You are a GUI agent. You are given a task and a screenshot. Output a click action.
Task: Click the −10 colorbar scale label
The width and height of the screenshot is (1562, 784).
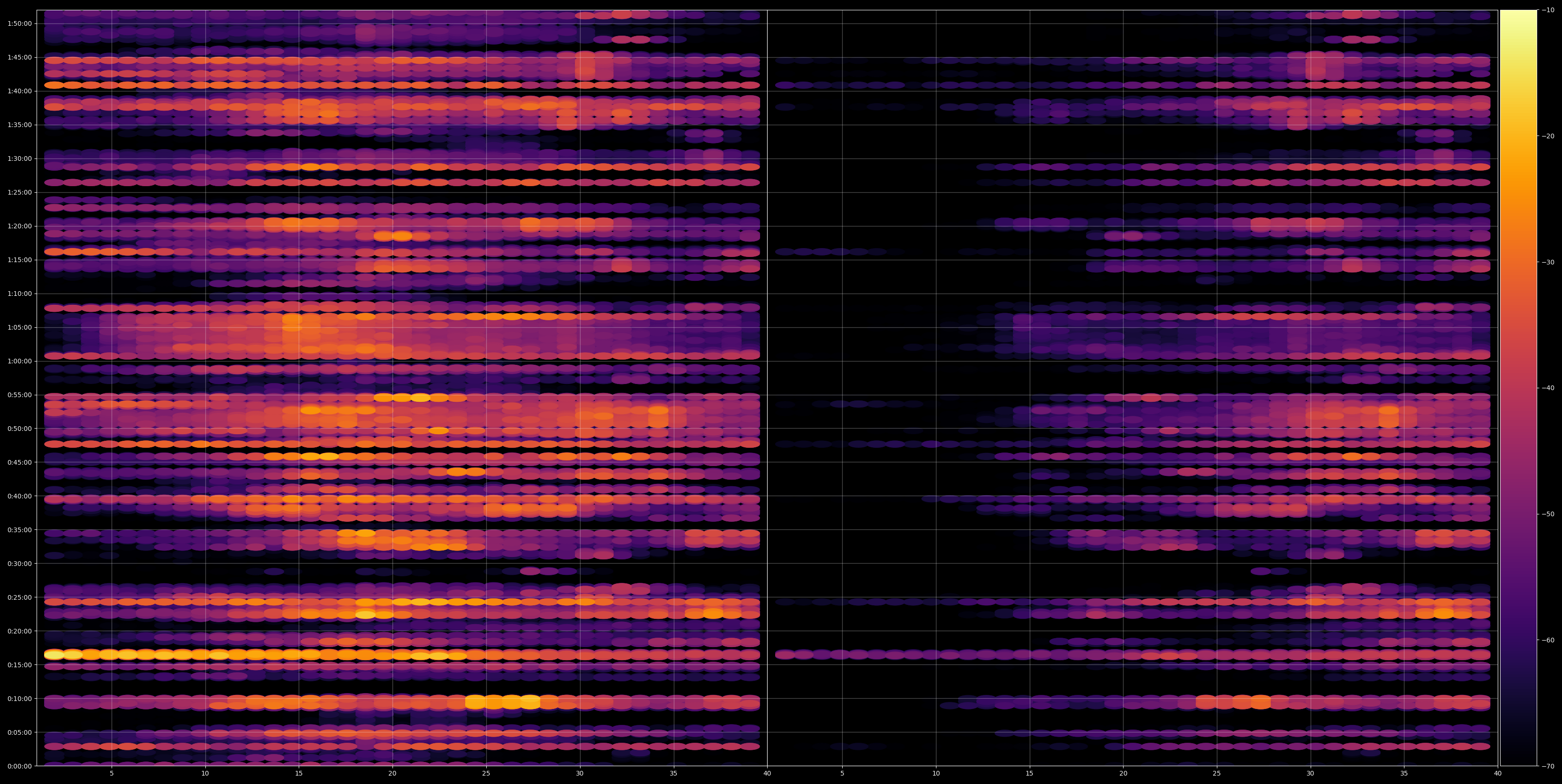(x=1548, y=10)
